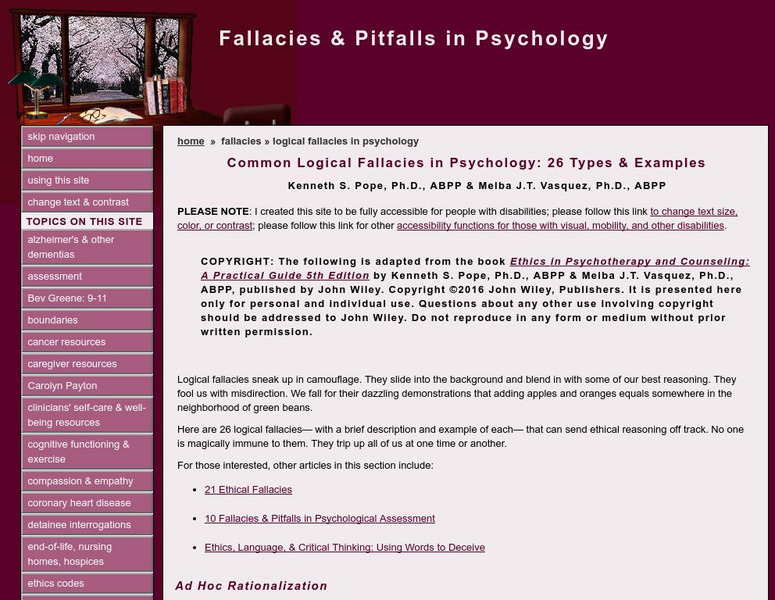Screen dimensions: 775x600
Task: Go to the 'assessment' topic
Action: click(87, 276)
